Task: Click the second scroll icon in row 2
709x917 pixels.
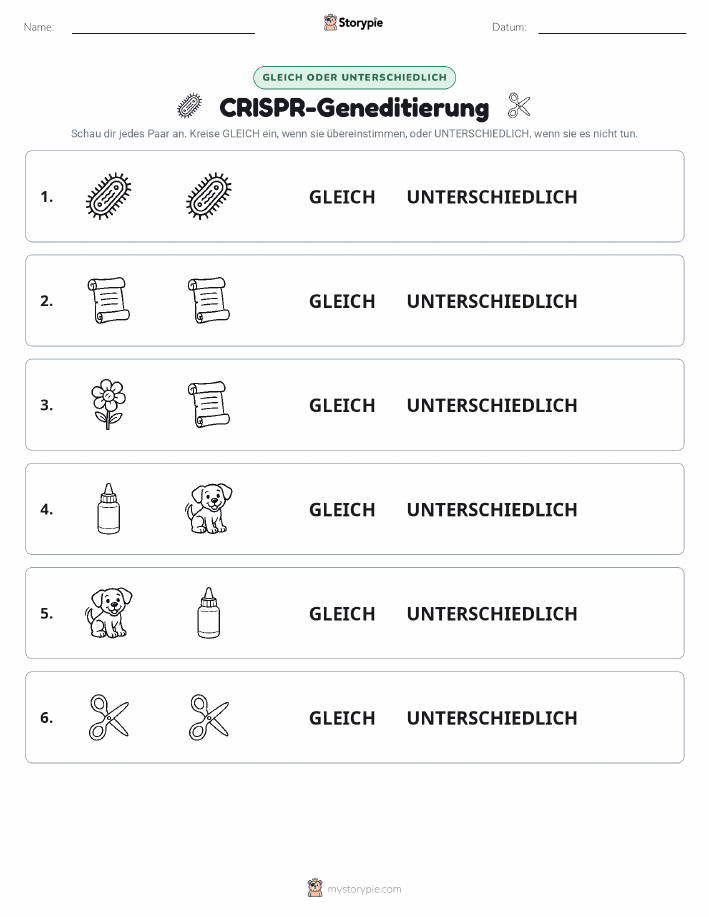Action: tap(209, 301)
